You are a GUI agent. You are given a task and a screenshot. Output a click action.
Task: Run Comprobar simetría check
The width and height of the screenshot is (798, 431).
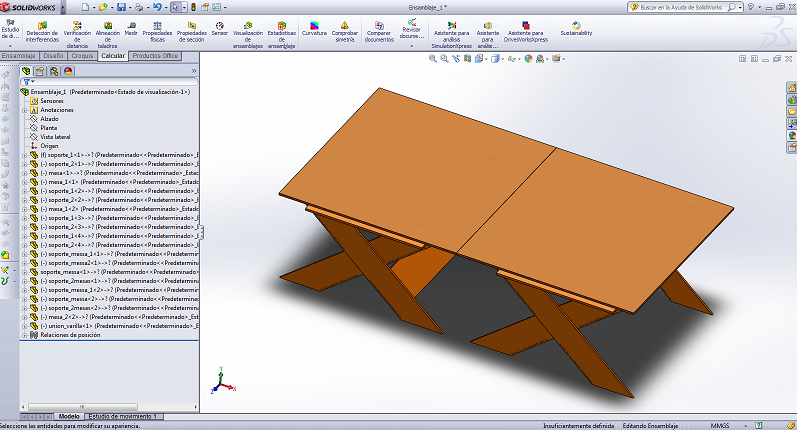click(x=345, y=32)
